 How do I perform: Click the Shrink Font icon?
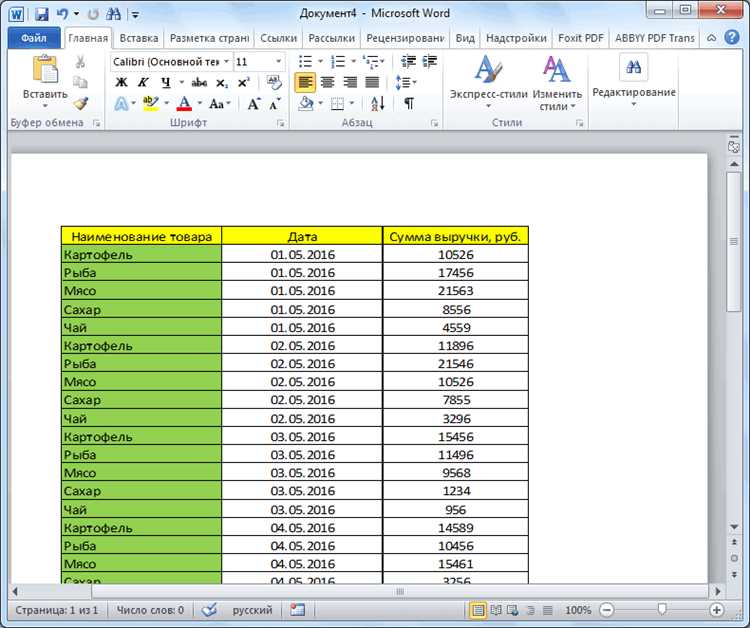click(275, 103)
